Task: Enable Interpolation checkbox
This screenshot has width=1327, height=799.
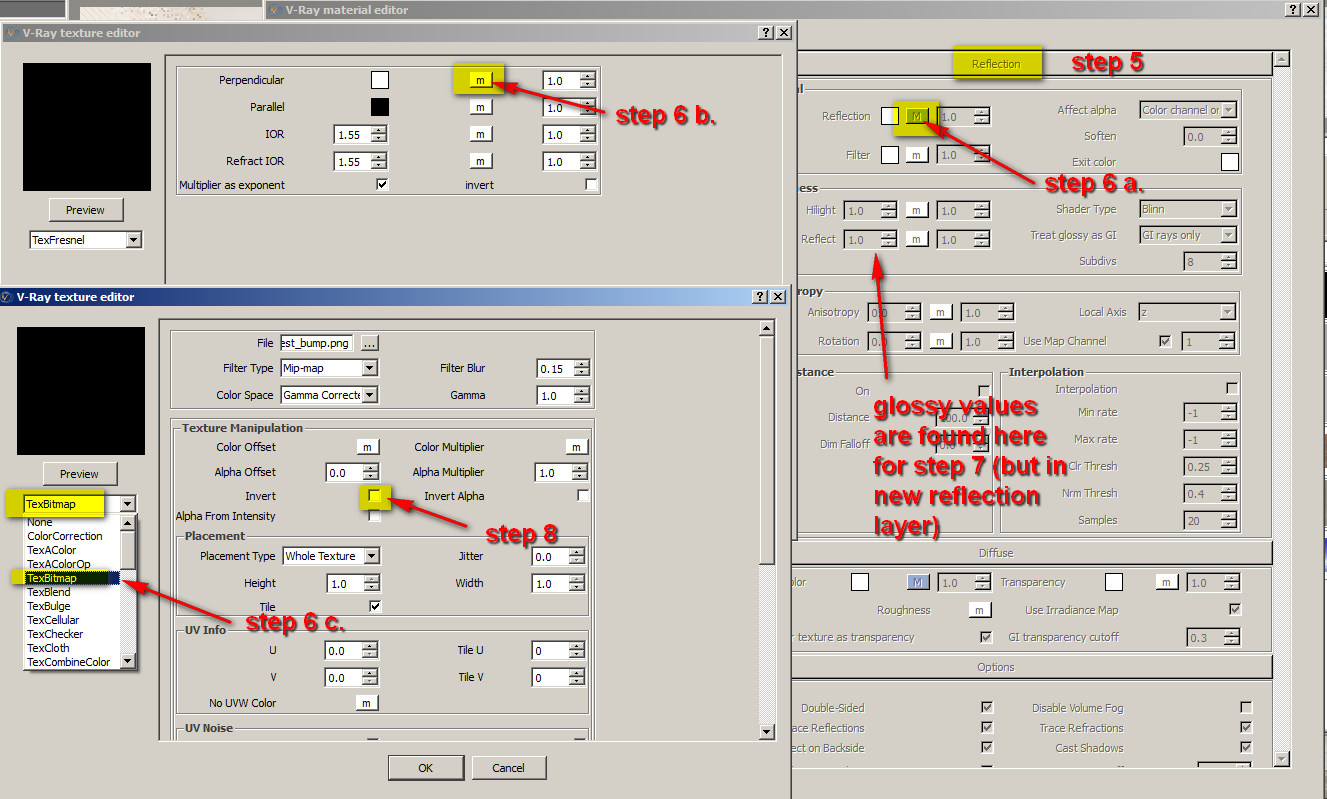Action: [x=1232, y=388]
